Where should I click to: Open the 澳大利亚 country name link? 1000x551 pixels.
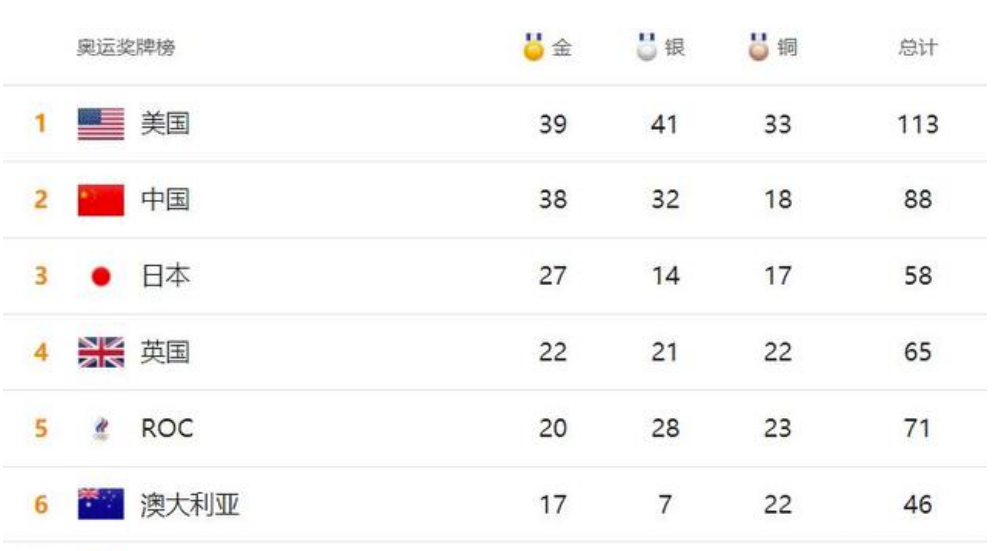[190, 504]
